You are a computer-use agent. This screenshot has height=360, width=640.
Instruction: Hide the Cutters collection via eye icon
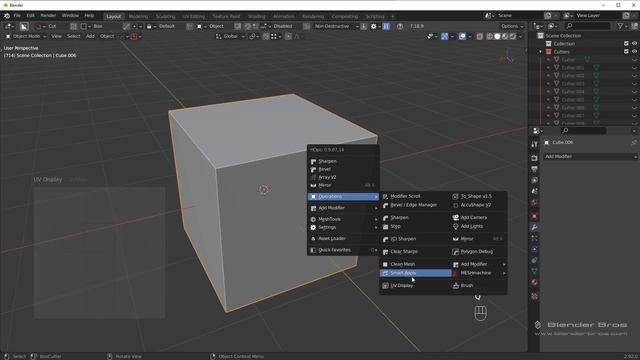click(x=634, y=51)
